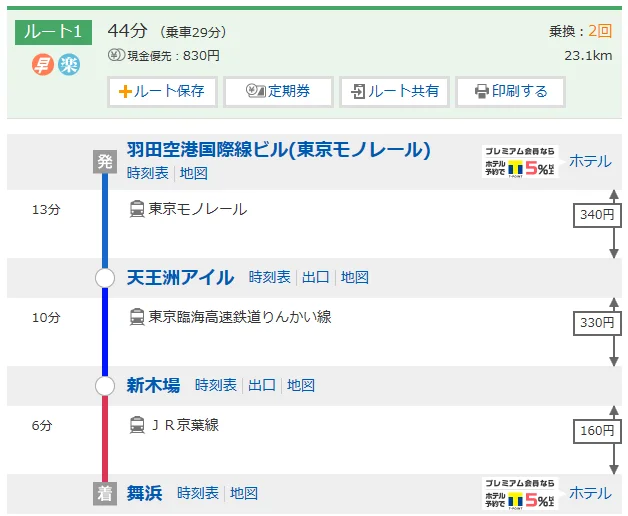Click the 44分 total time text

coord(128,31)
